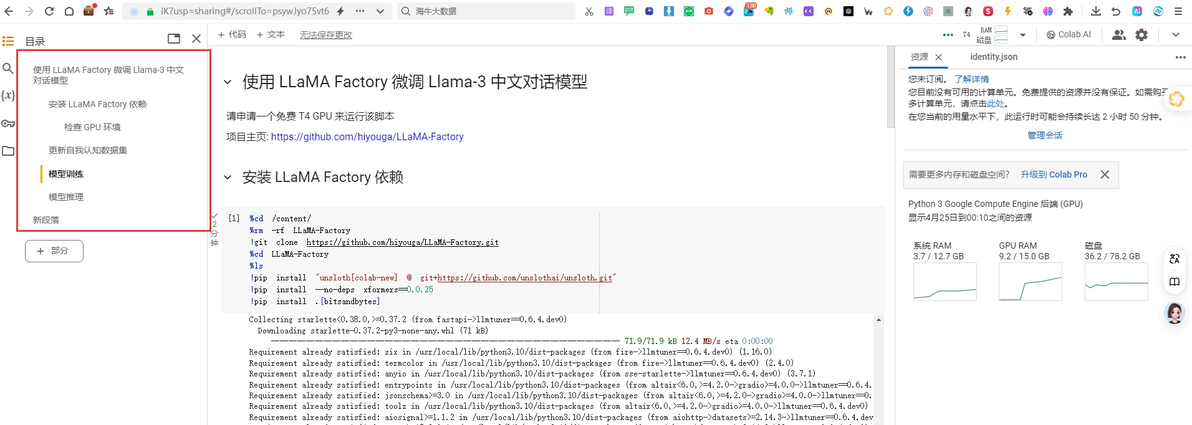Click the 此处 link to buy compute units
1192x425 pixels.
[996, 103]
